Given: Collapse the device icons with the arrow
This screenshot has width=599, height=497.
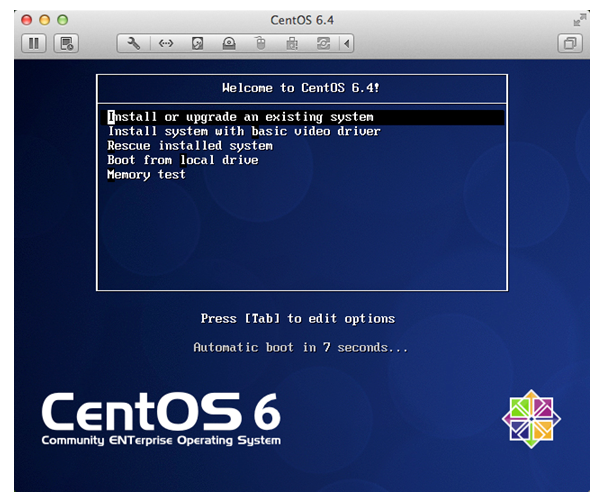Looking at the screenshot, I should 346,44.
